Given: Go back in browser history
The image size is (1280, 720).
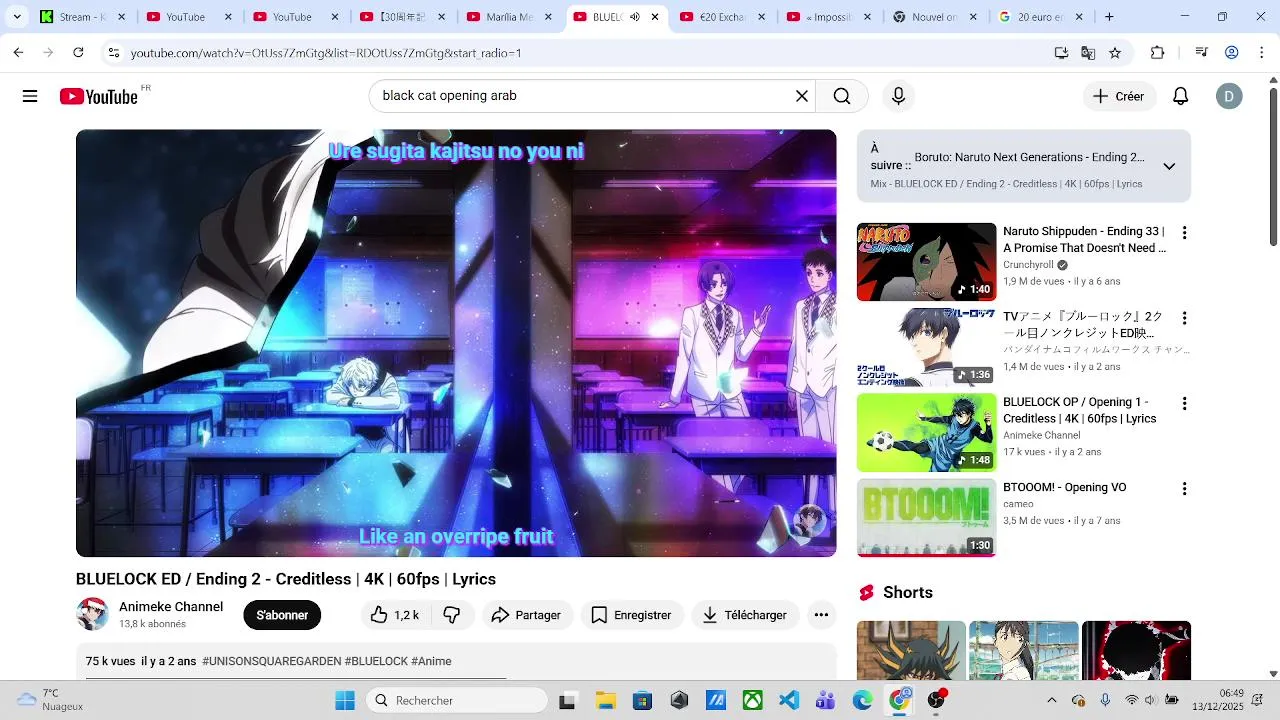Looking at the screenshot, I should pyautogui.click(x=18, y=53).
